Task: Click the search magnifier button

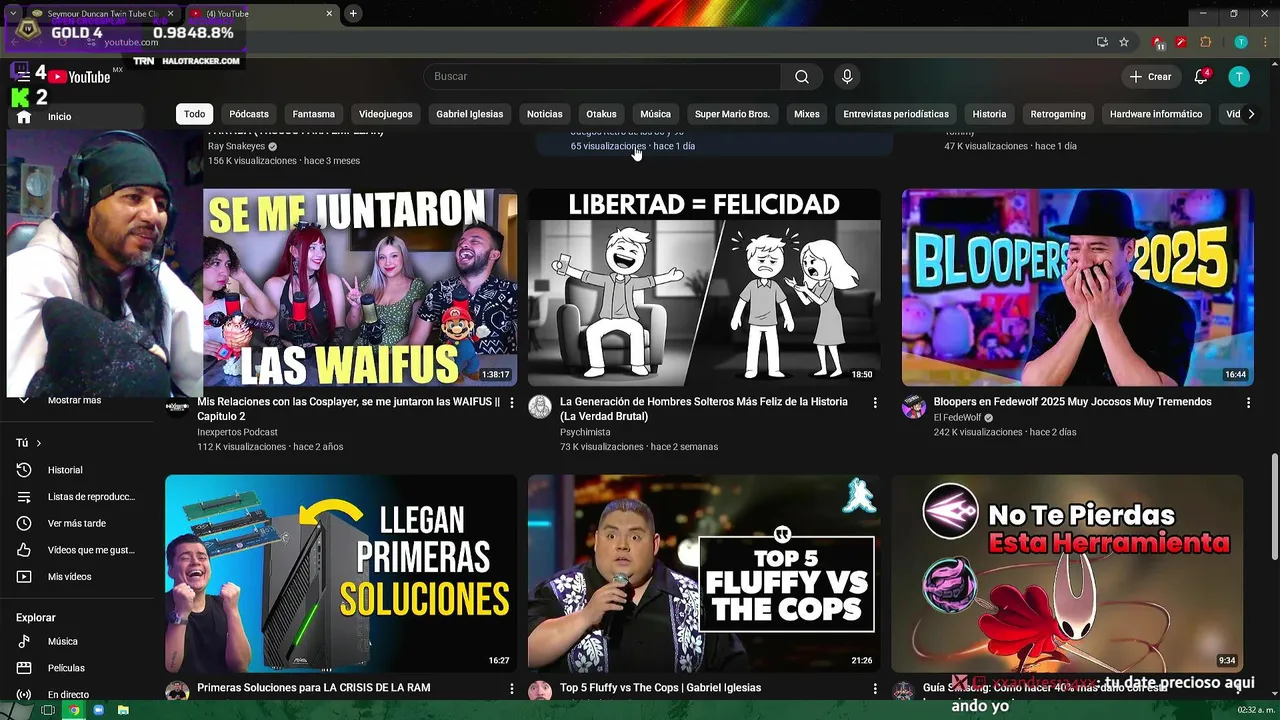Action: tap(802, 77)
